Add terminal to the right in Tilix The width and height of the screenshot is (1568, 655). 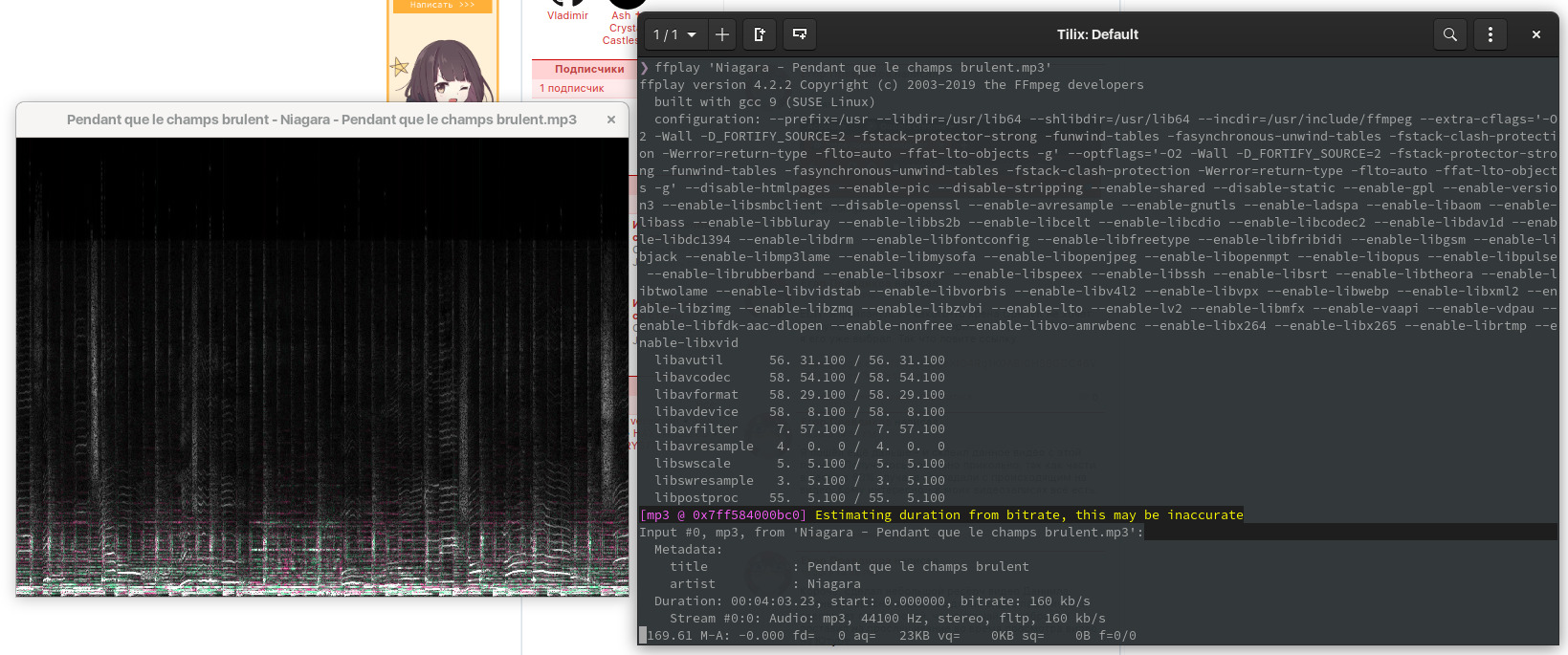[x=760, y=34]
